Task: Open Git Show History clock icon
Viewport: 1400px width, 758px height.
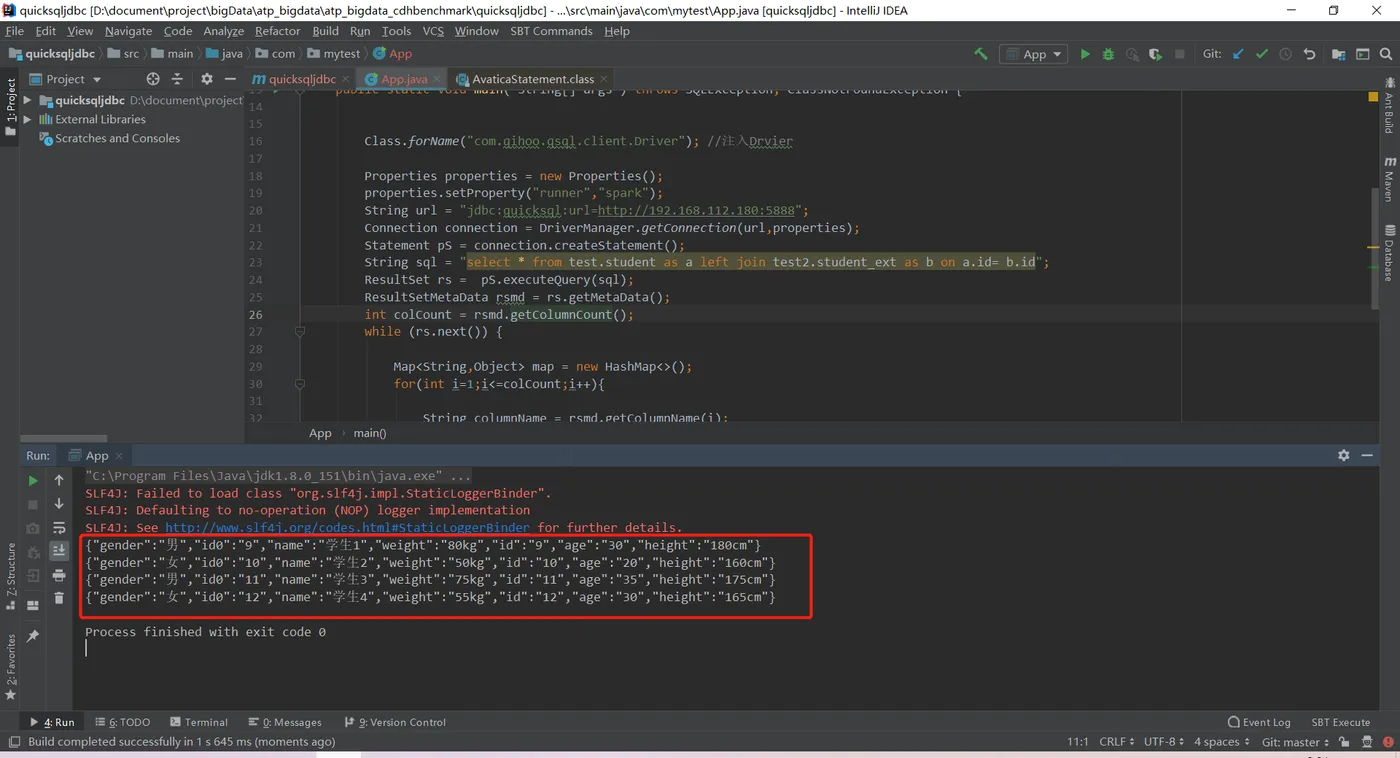Action: tap(1286, 54)
